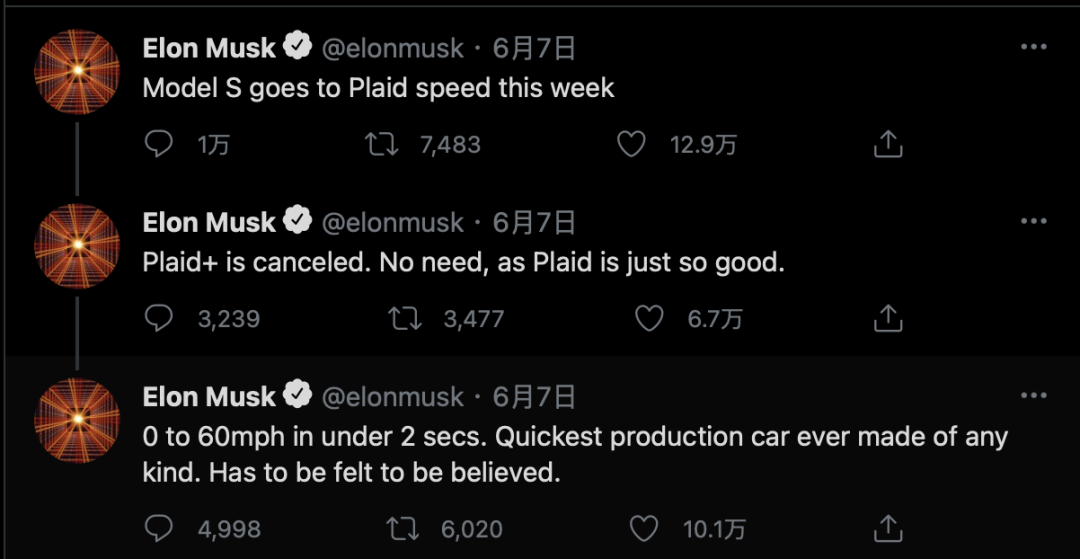Reply to the 0 to 60mph tweet
Screen dimensions: 1080x559
160,528
